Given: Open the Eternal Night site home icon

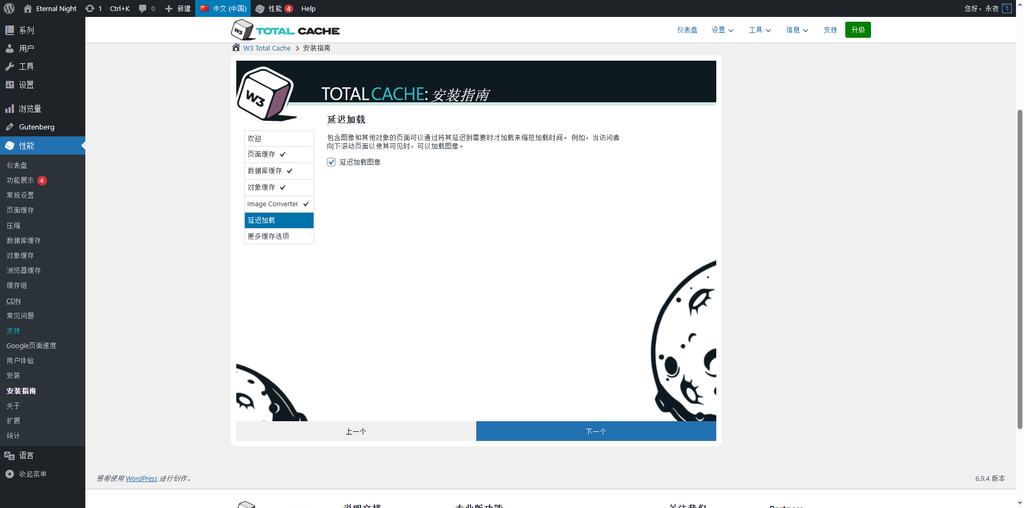Looking at the screenshot, I should click(x=27, y=8).
